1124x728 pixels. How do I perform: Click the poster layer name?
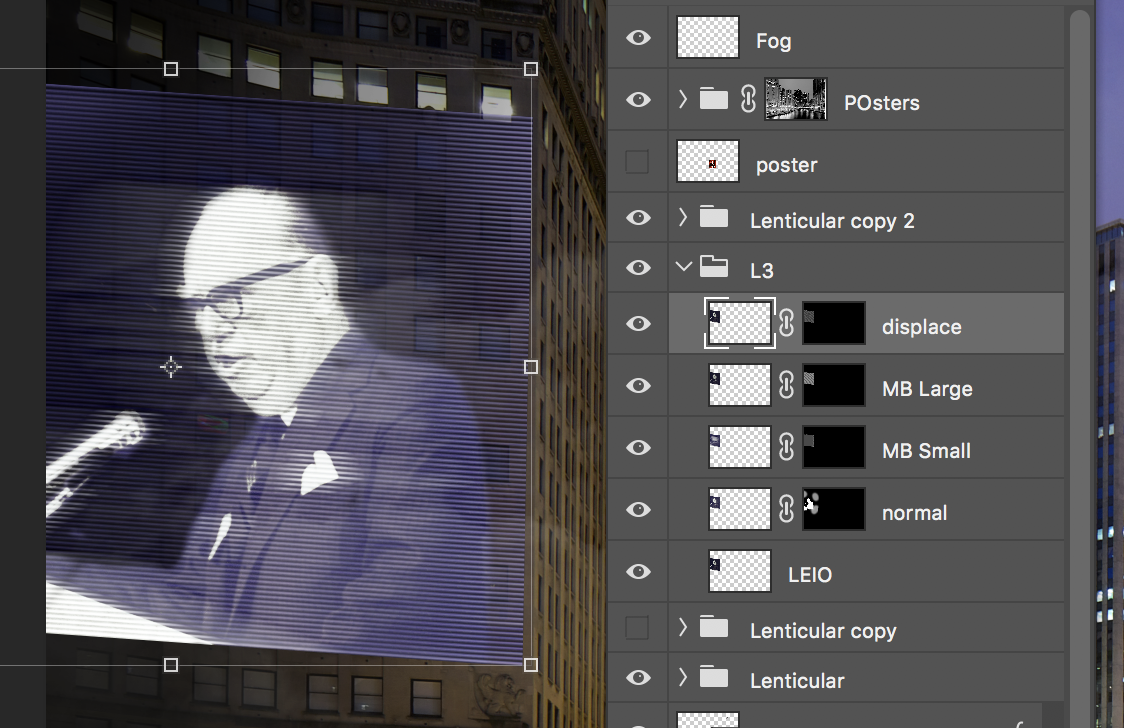(x=786, y=166)
